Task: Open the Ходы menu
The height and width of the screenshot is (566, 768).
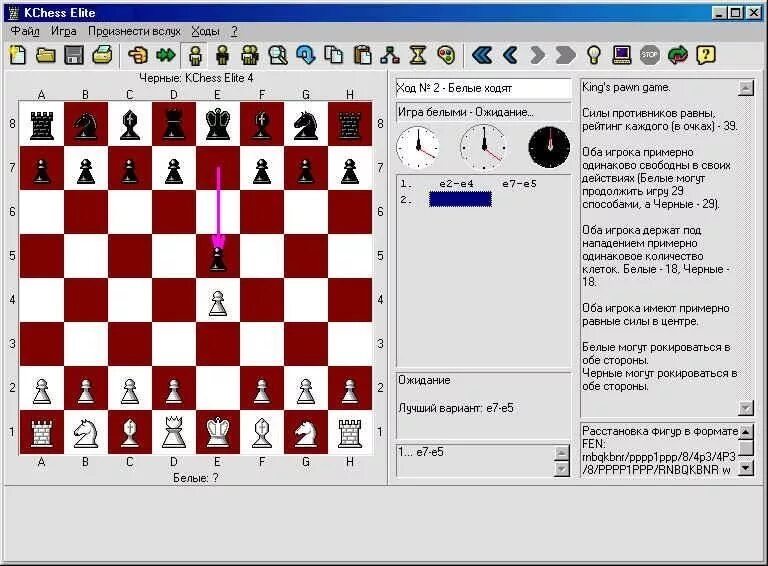Action: tap(205, 31)
